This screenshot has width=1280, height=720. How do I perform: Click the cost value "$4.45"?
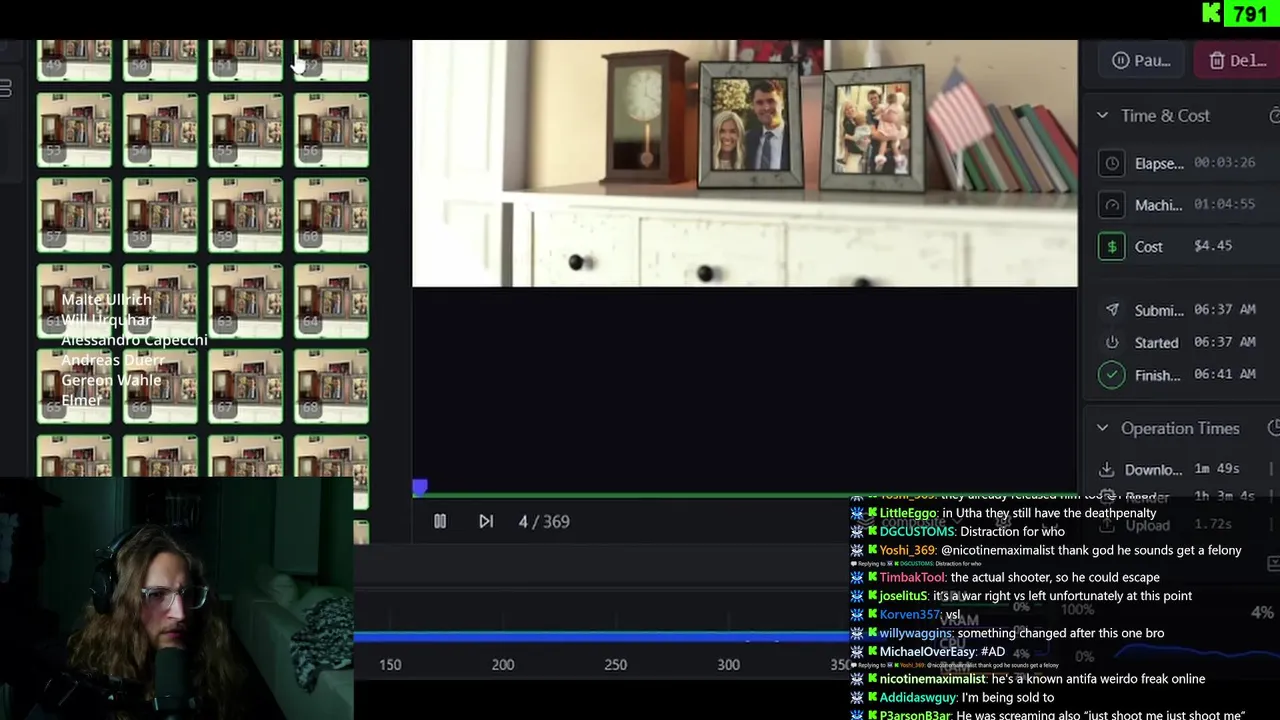point(1213,246)
